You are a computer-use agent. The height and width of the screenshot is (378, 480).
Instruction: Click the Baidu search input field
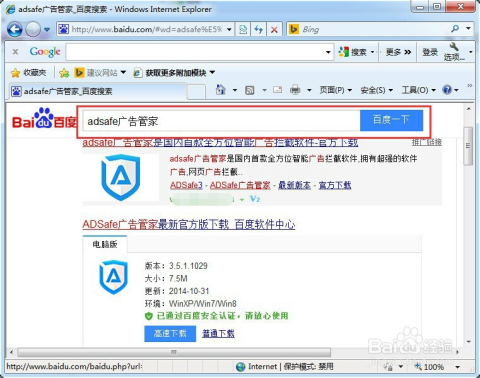tap(221, 121)
